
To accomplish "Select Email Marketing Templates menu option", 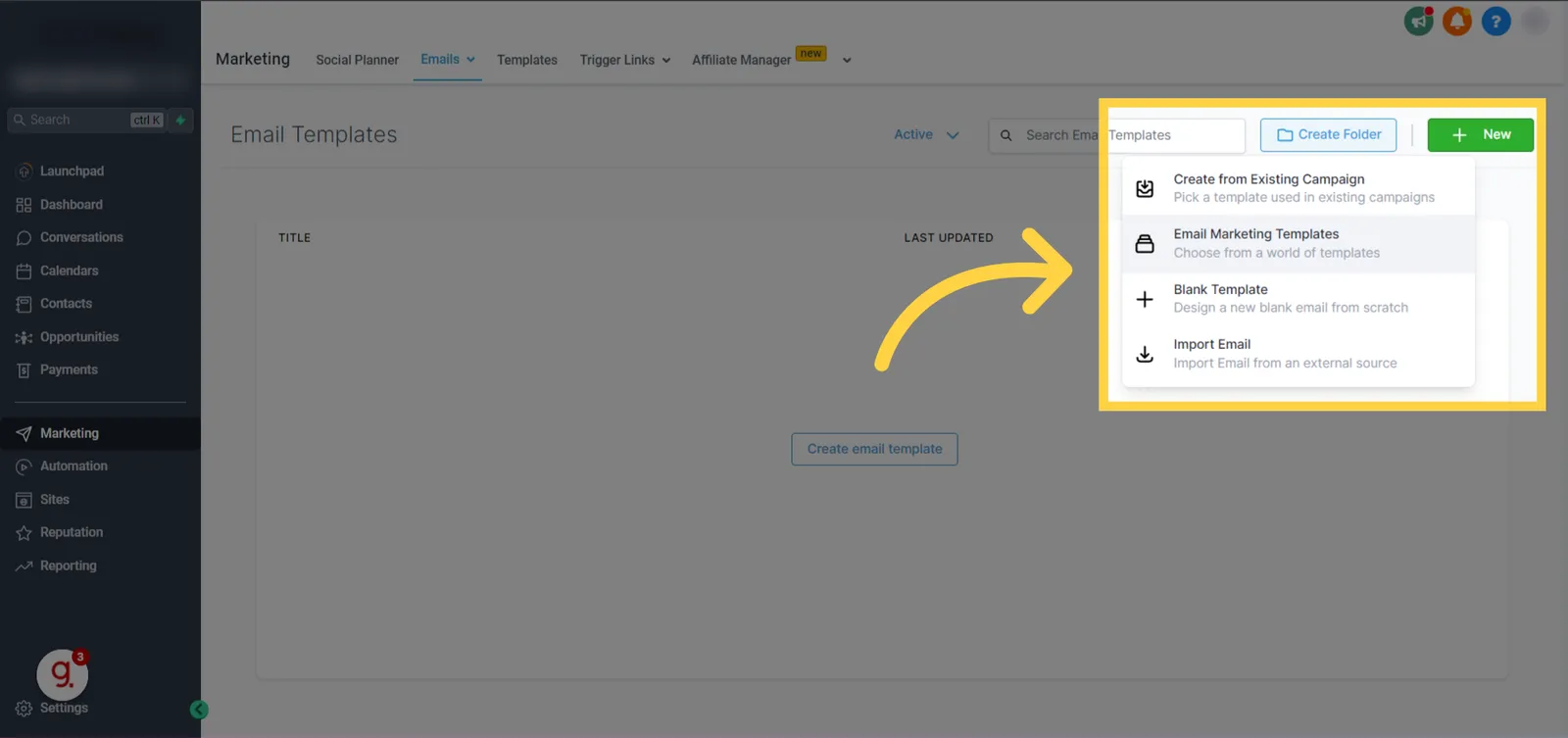I will pyautogui.click(x=1298, y=243).
